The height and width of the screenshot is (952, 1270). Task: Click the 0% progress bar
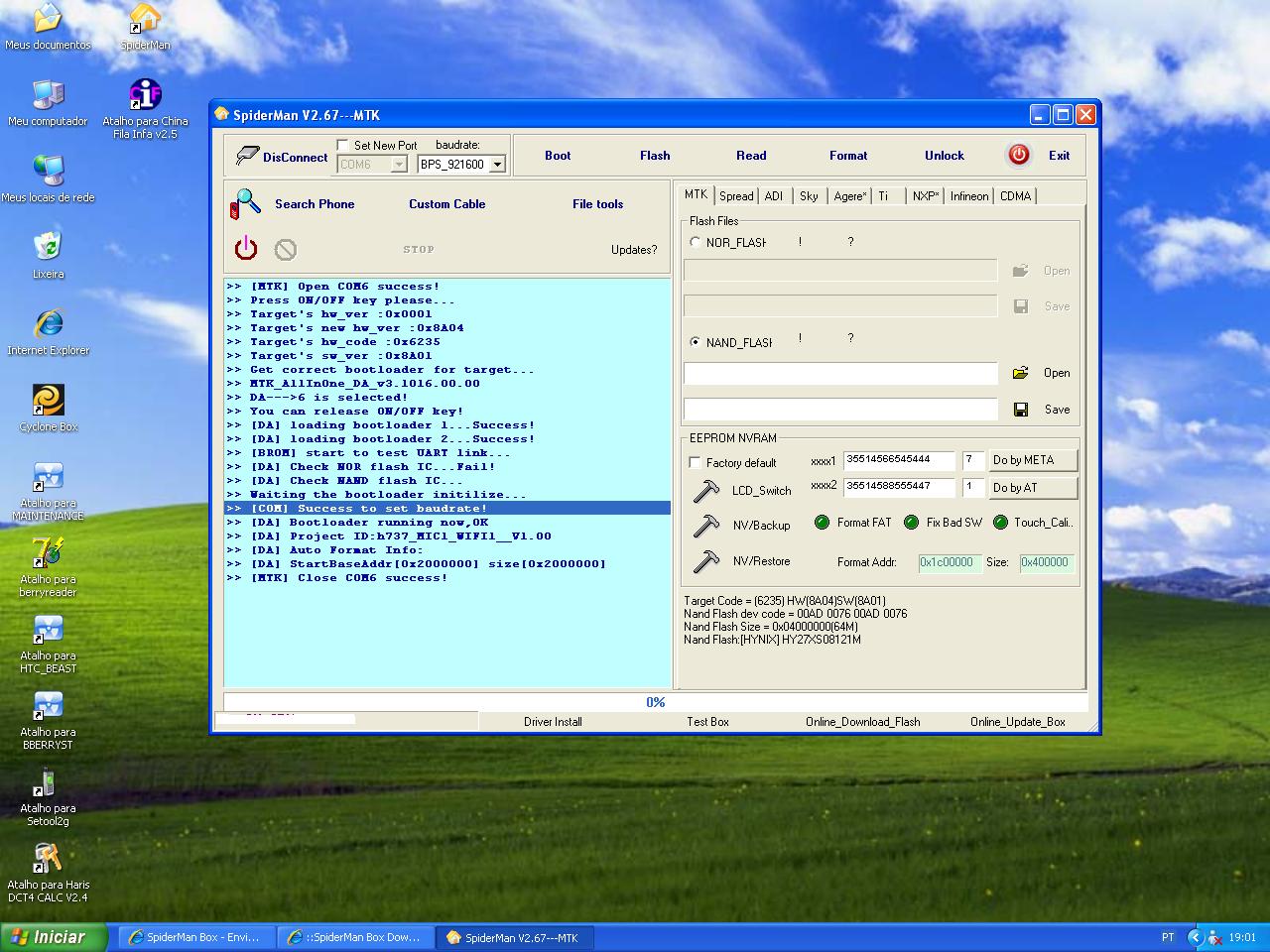tap(655, 702)
